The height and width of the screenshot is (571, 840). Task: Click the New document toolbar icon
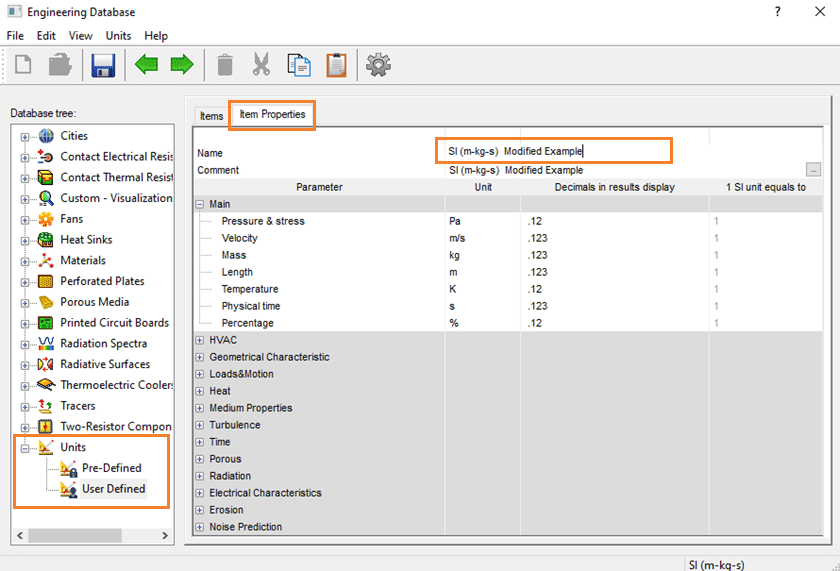[23, 65]
